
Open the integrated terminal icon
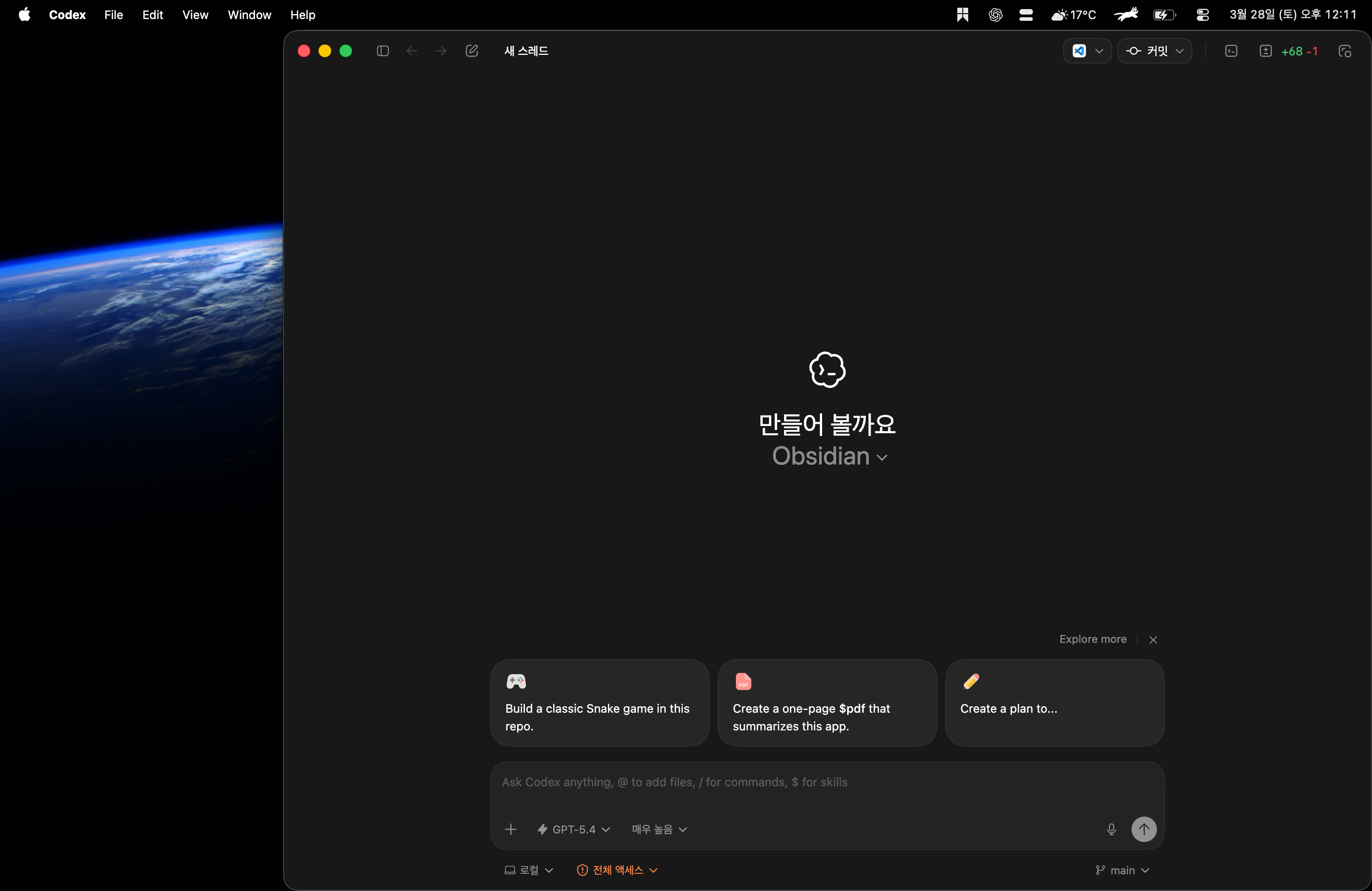[1232, 51]
